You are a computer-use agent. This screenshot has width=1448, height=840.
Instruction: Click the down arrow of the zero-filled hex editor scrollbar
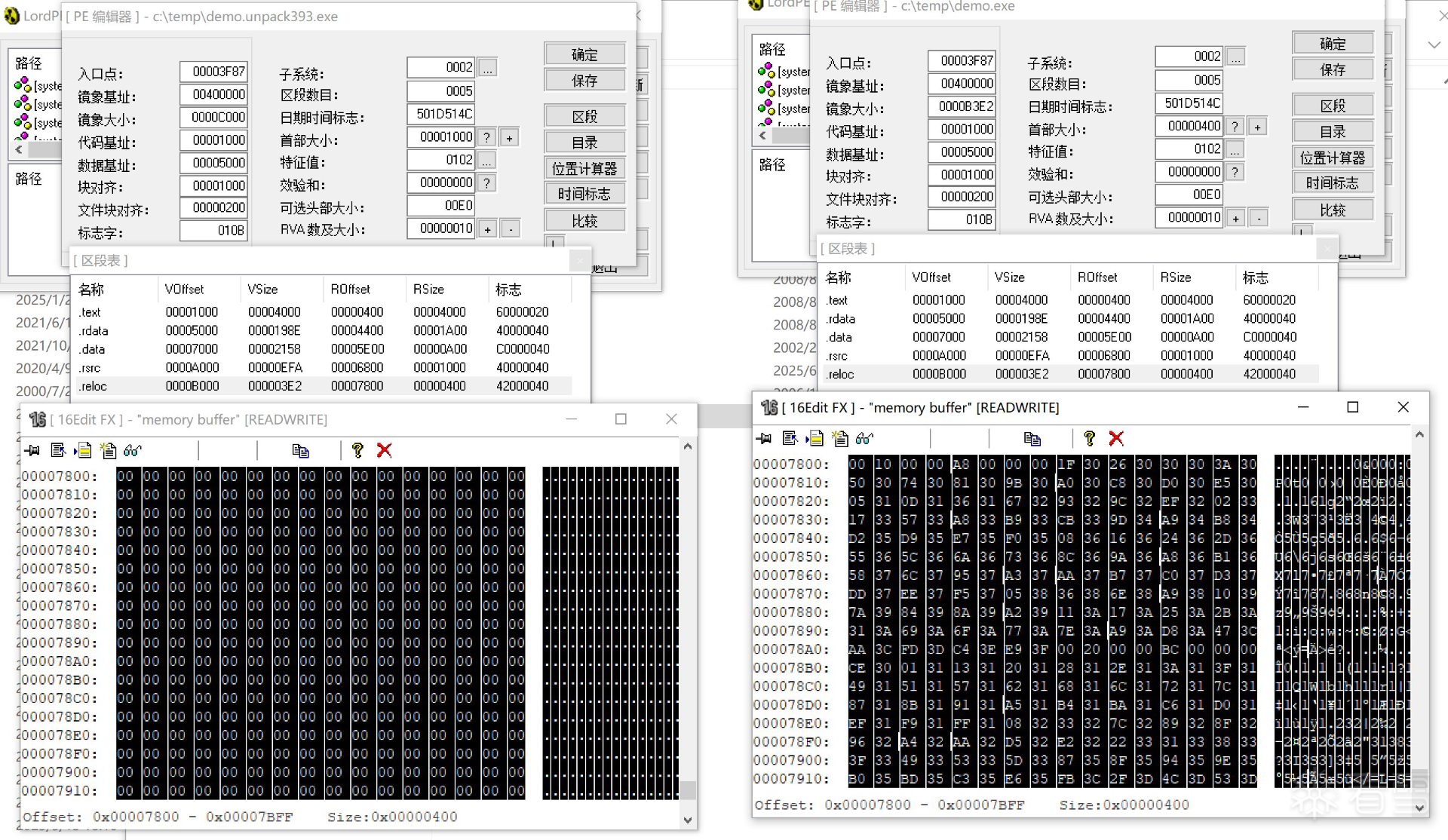(687, 820)
